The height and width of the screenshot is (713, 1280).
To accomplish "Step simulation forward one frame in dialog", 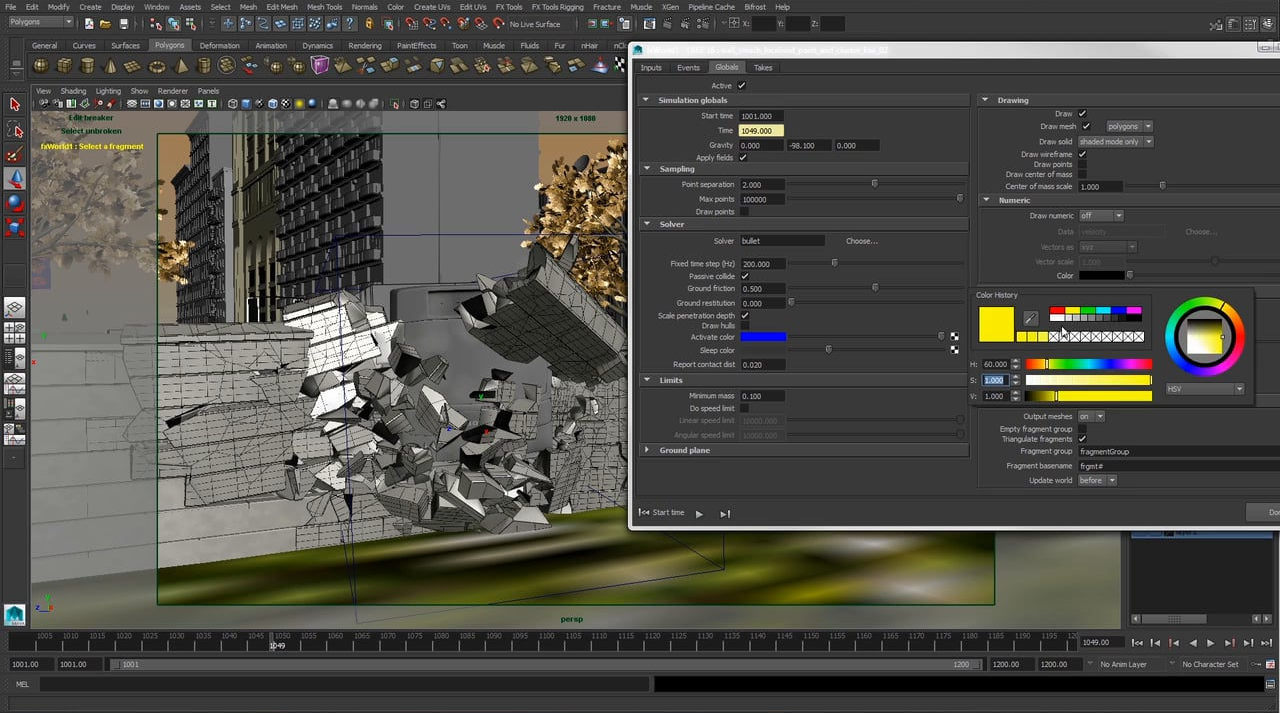I will (725, 513).
